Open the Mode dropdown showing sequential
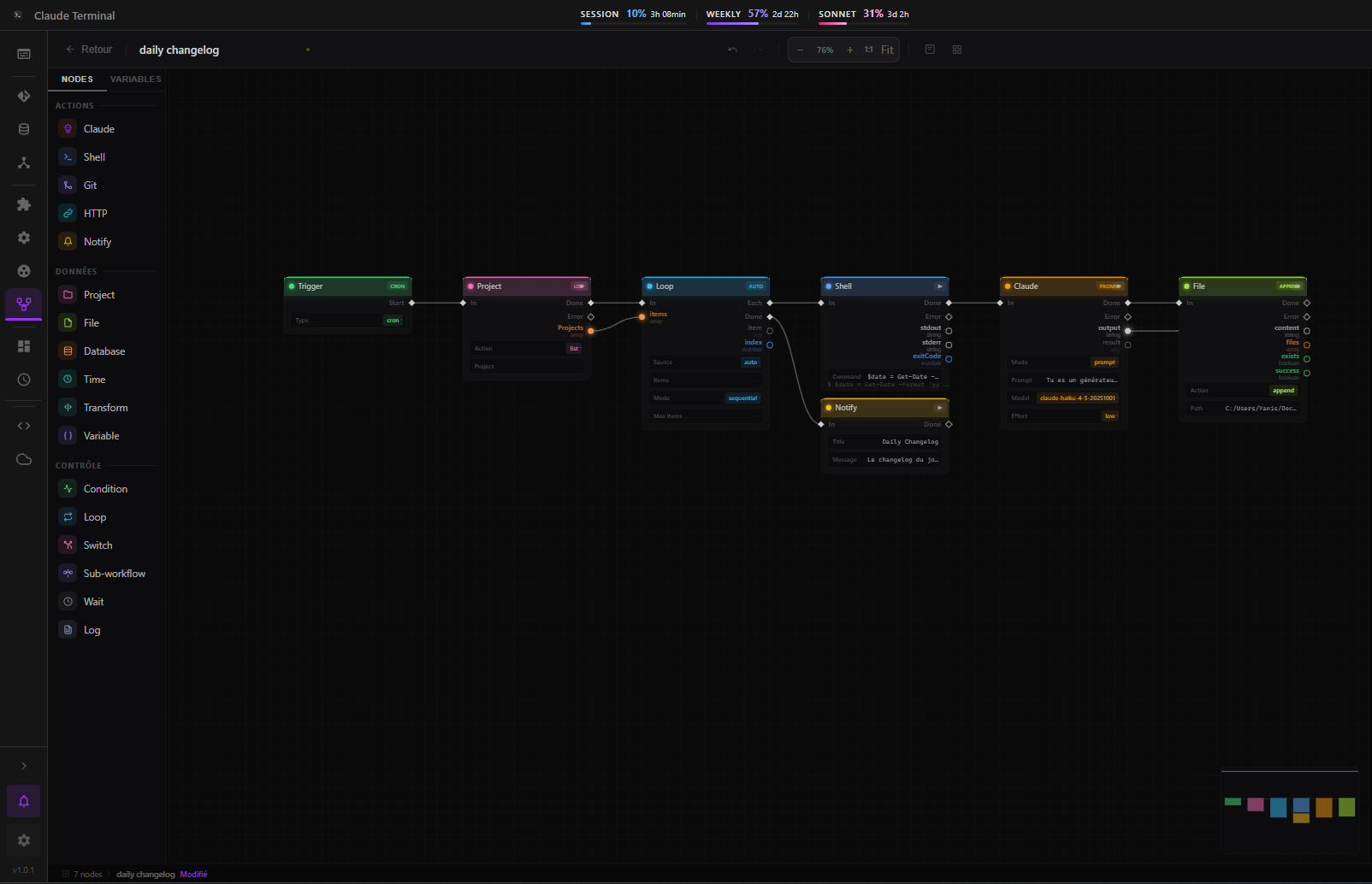1372x884 pixels. click(x=742, y=398)
